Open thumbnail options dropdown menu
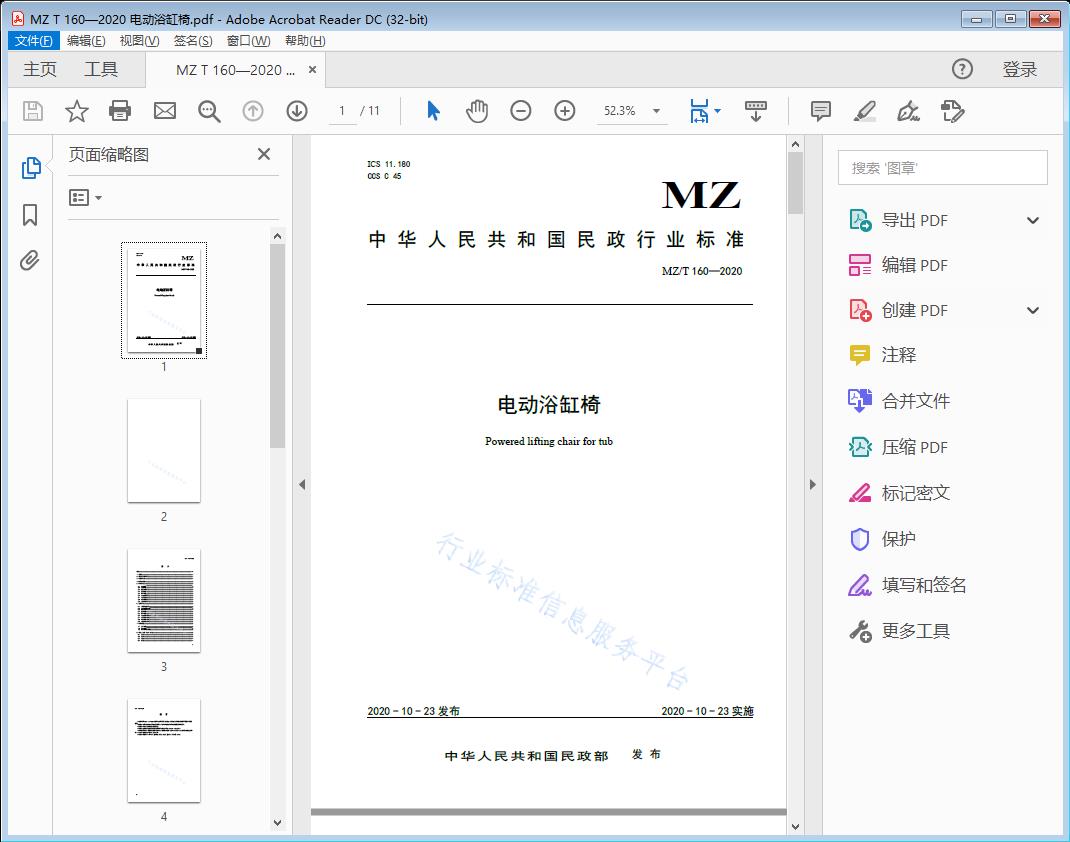The height and width of the screenshot is (842, 1070). click(x=86, y=198)
